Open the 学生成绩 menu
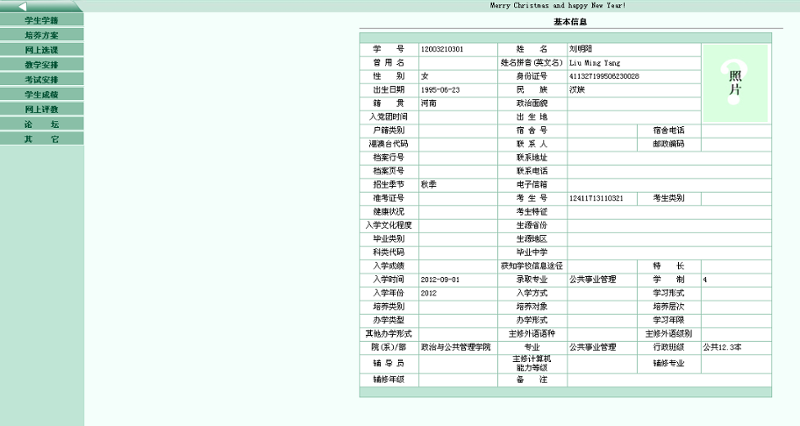The width and height of the screenshot is (800, 426). pos(41,94)
